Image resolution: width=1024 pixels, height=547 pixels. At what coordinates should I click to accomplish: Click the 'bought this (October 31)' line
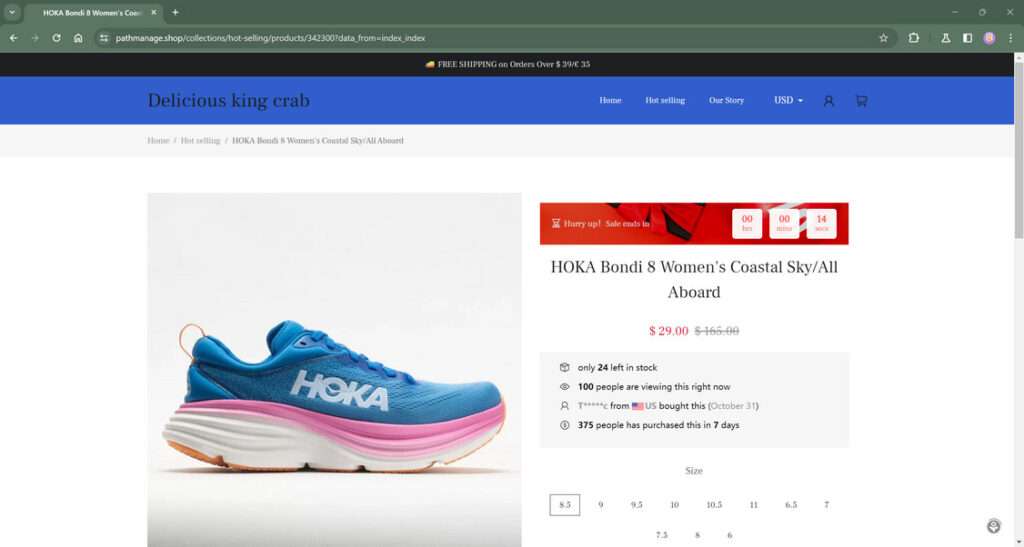click(668, 406)
